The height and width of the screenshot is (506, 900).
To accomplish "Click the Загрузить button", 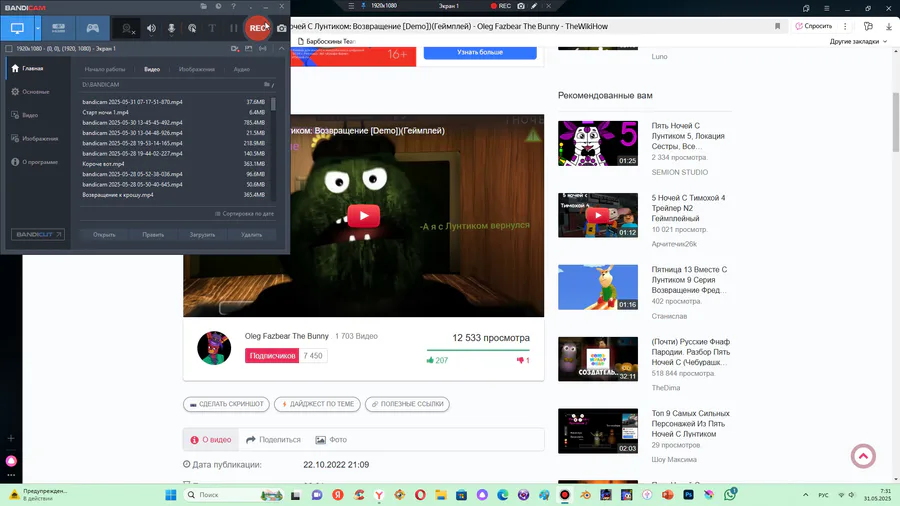I will 202,235.
